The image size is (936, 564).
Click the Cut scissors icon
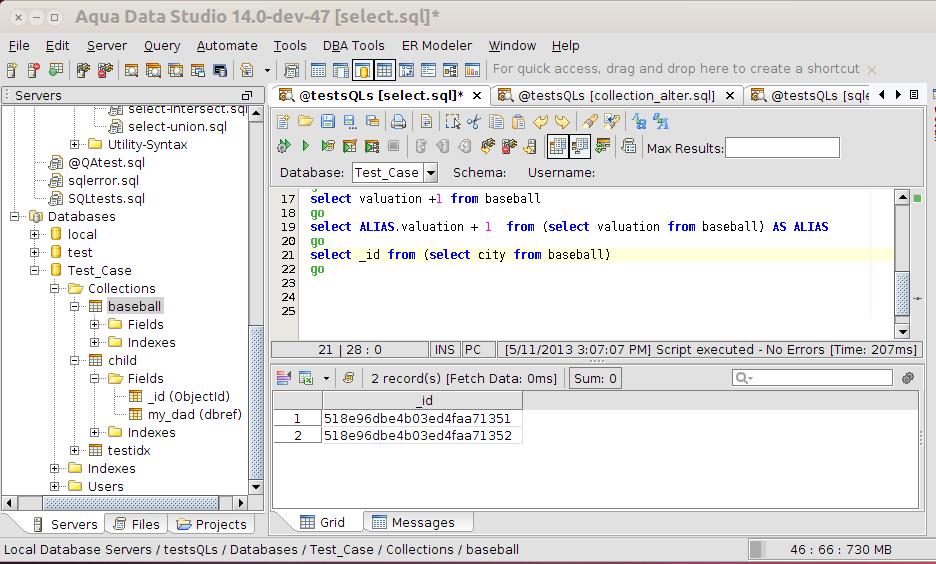pyautogui.click(x=474, y=122)
